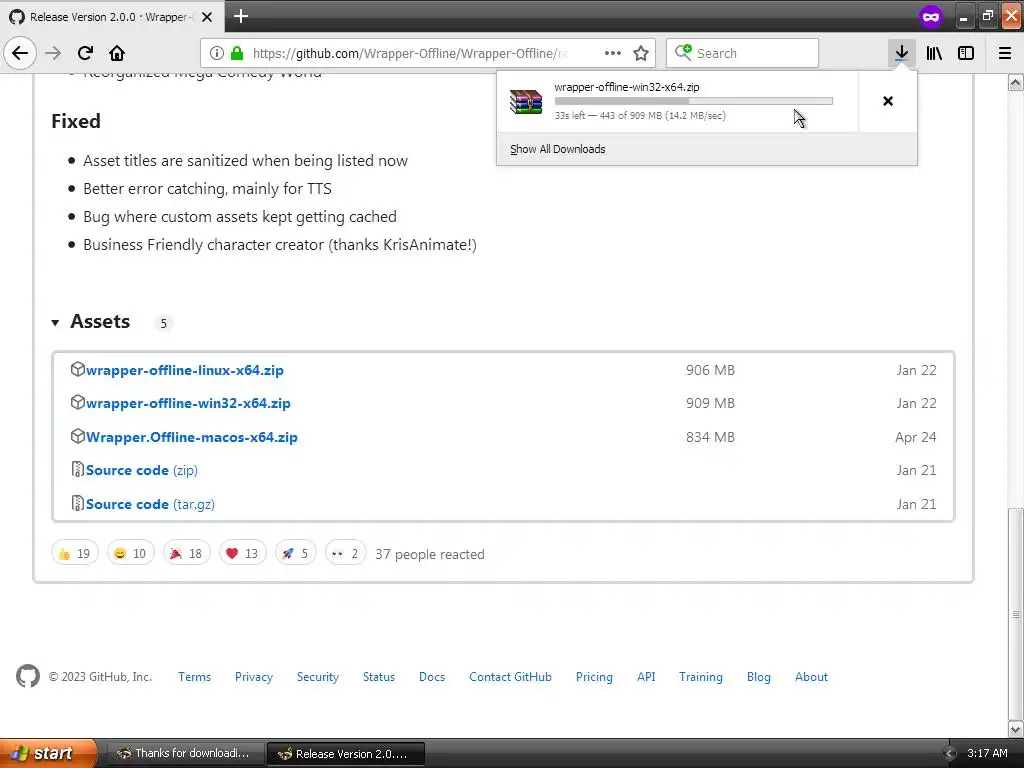Close the Release Version 2.0.0 tab
1024x768 pixels.
point(207,17)
